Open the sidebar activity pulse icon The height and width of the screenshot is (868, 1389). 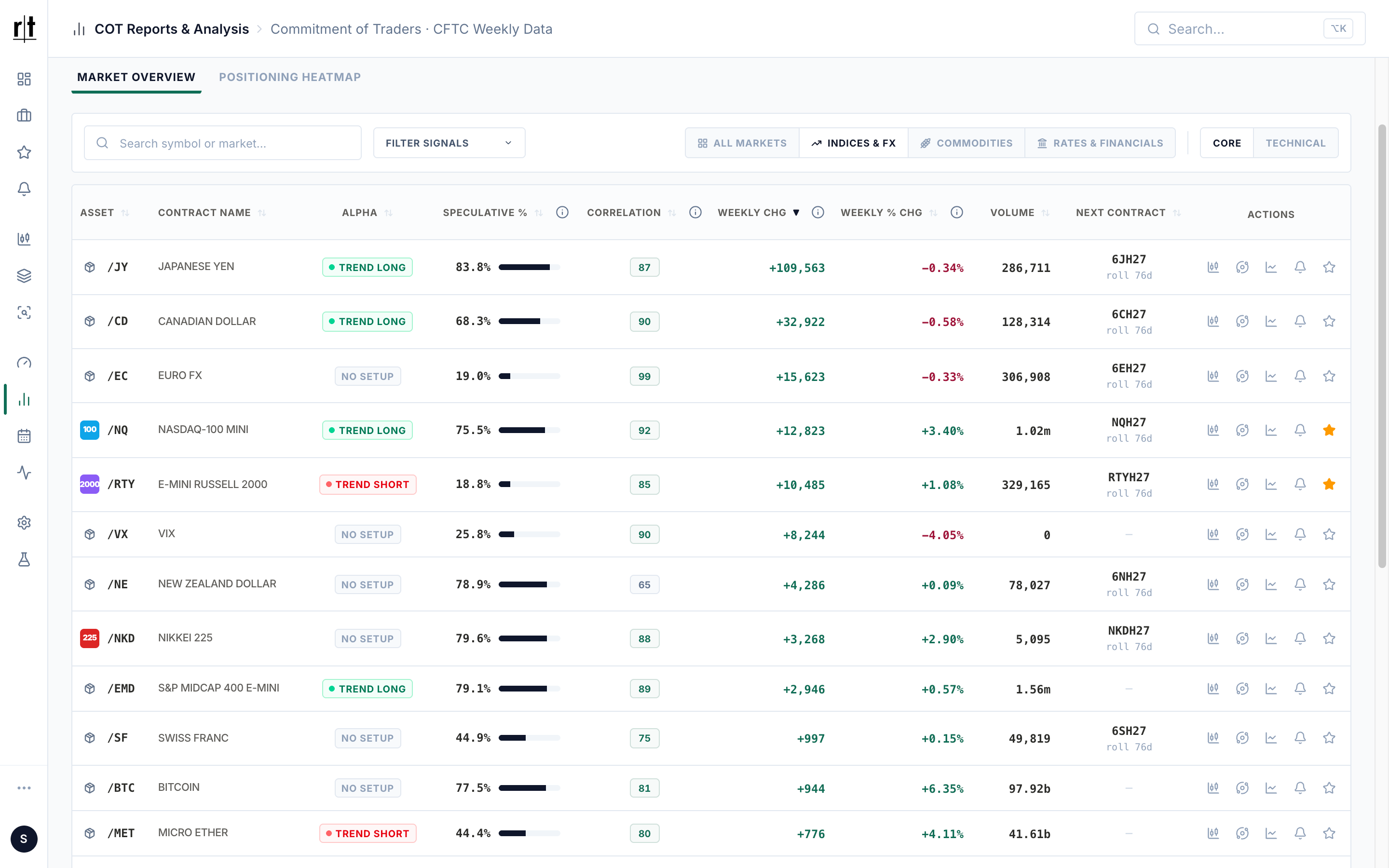point(24,473)
